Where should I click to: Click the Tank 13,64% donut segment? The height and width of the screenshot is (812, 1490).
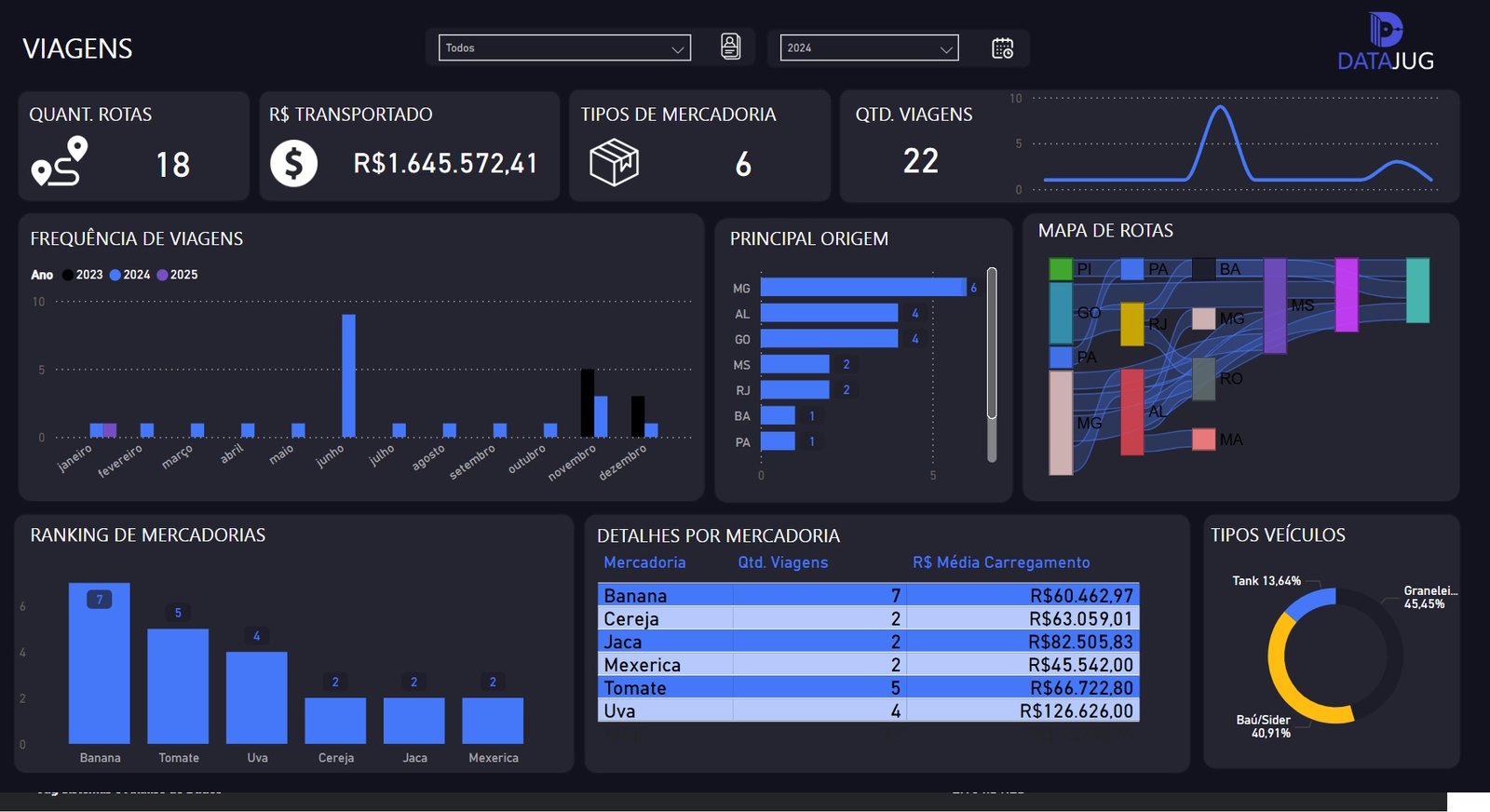(x=1310, y=602)
